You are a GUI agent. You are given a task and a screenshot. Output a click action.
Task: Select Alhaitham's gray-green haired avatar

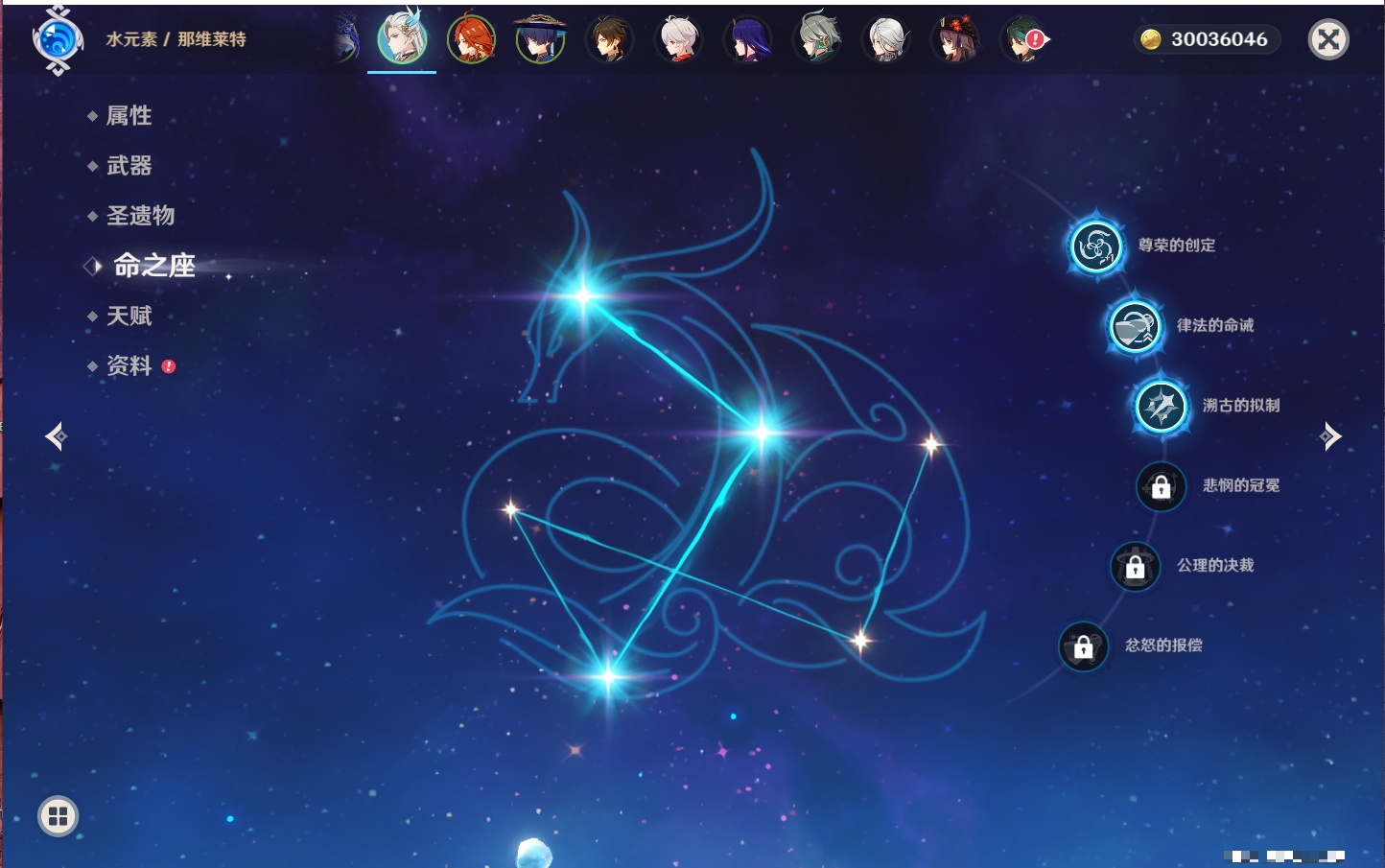point(816,38)
